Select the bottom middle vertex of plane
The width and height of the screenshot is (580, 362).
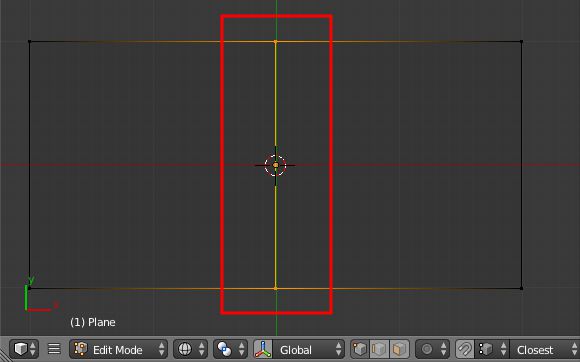click(x=275, y=288)
